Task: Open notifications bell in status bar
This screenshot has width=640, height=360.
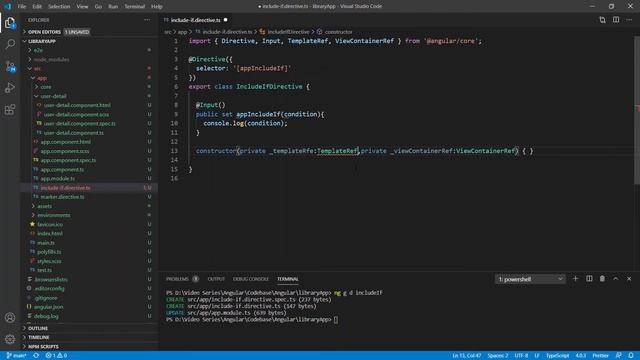Action: click(631, 356)
